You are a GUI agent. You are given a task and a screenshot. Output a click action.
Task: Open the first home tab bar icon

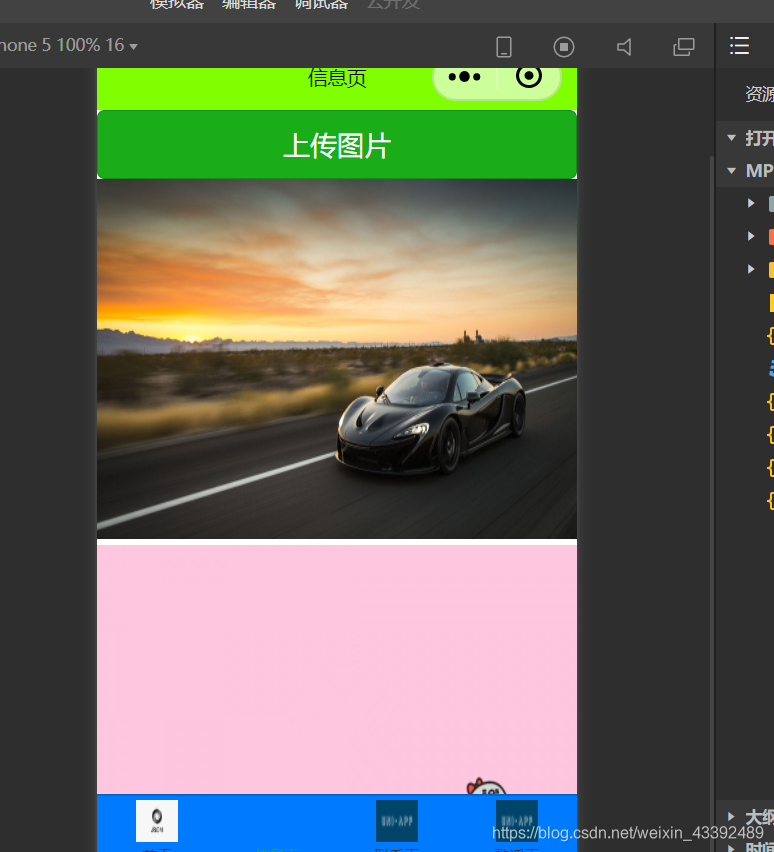[x=157, y=820]
